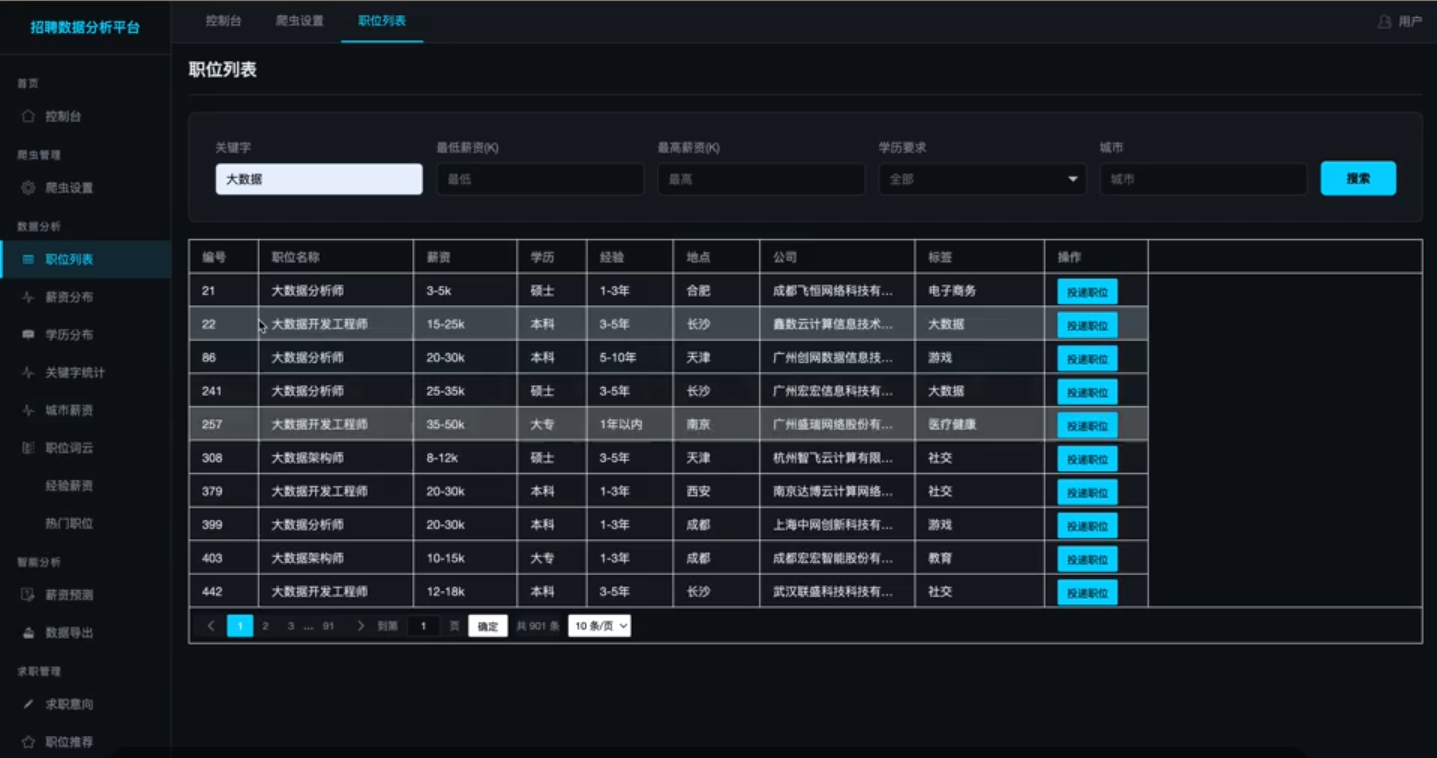Go to previous page with left arrow
Viewport: 1437px width, 758px height.
click(211, 626)
